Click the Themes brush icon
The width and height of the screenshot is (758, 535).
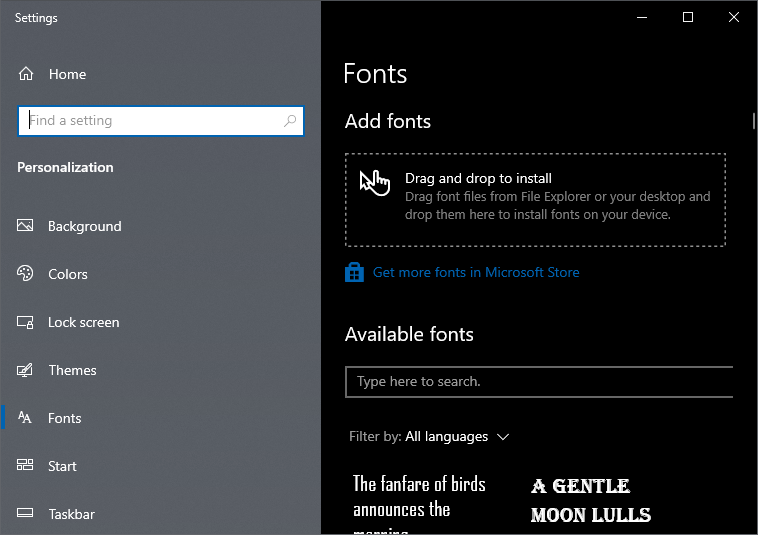coord(26,370)
